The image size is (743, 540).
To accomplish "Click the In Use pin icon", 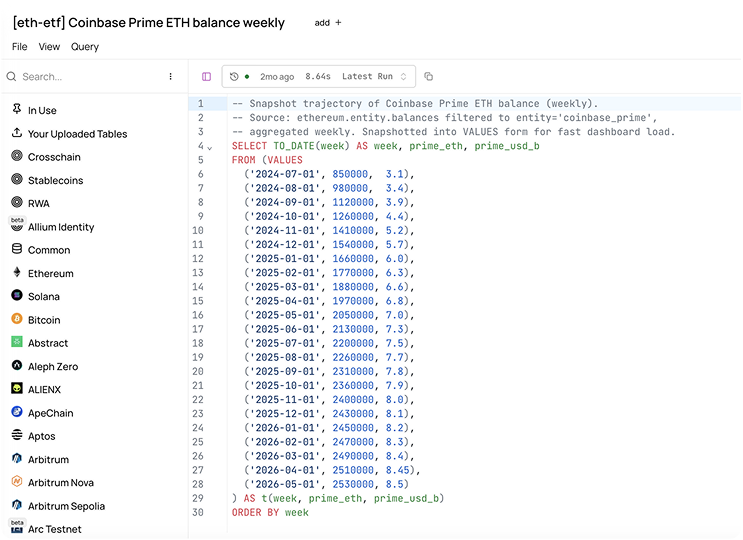I will point(17,109).
